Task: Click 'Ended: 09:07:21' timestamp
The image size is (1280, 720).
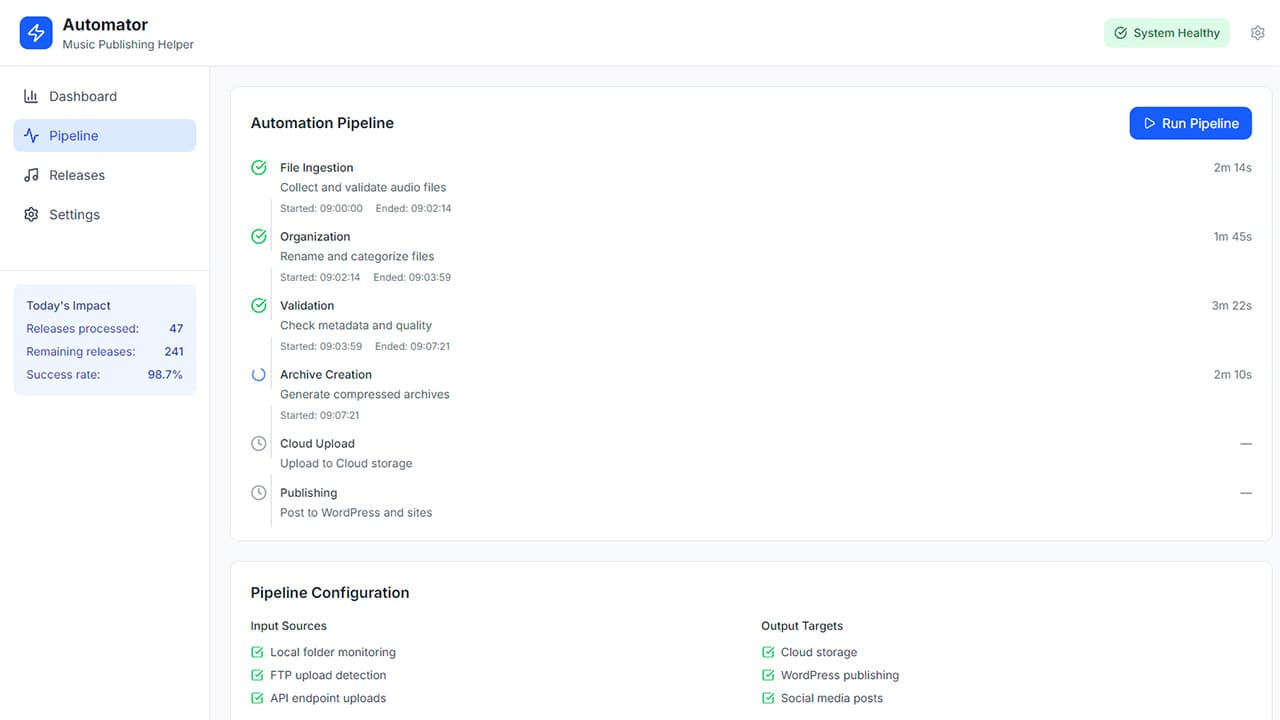Action: pyautogui.click(x=413, y=346)
